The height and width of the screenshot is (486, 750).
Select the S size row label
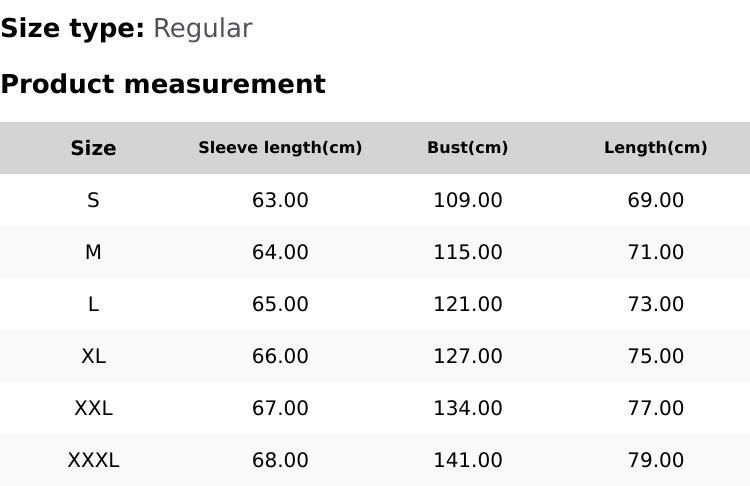pos(93,200)
